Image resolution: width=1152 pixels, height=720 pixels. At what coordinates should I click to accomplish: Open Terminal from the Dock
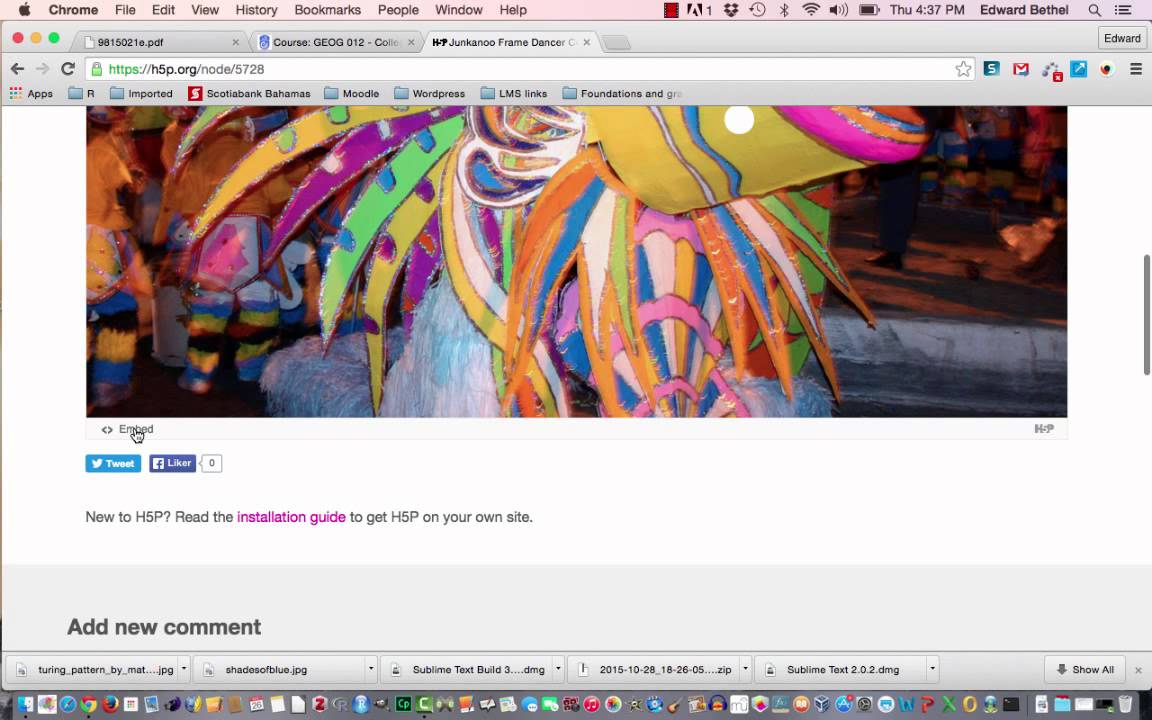click(x=1011, y=705)
